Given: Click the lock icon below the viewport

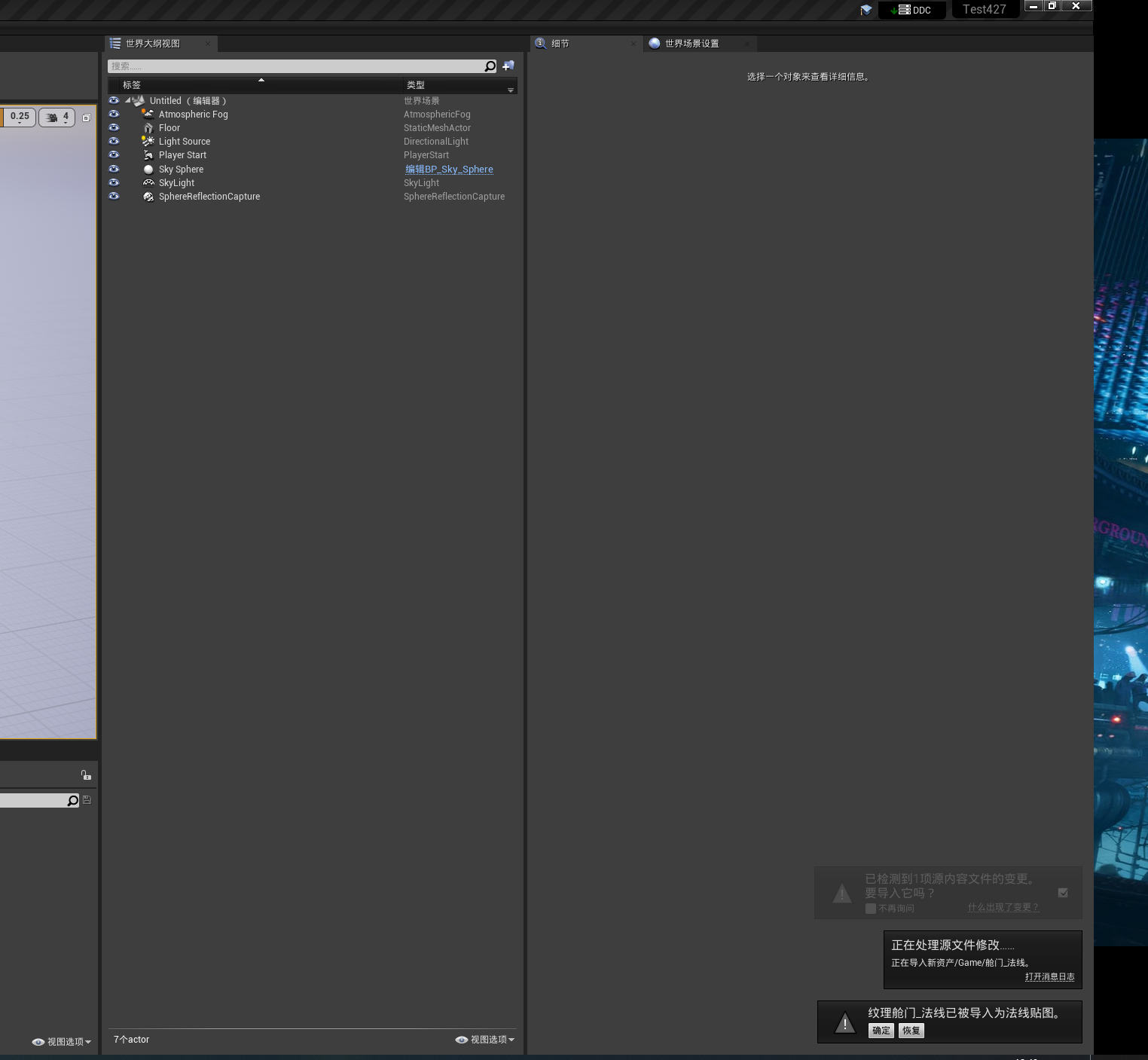Looking at the screenshot, I should tap(86, 775).
